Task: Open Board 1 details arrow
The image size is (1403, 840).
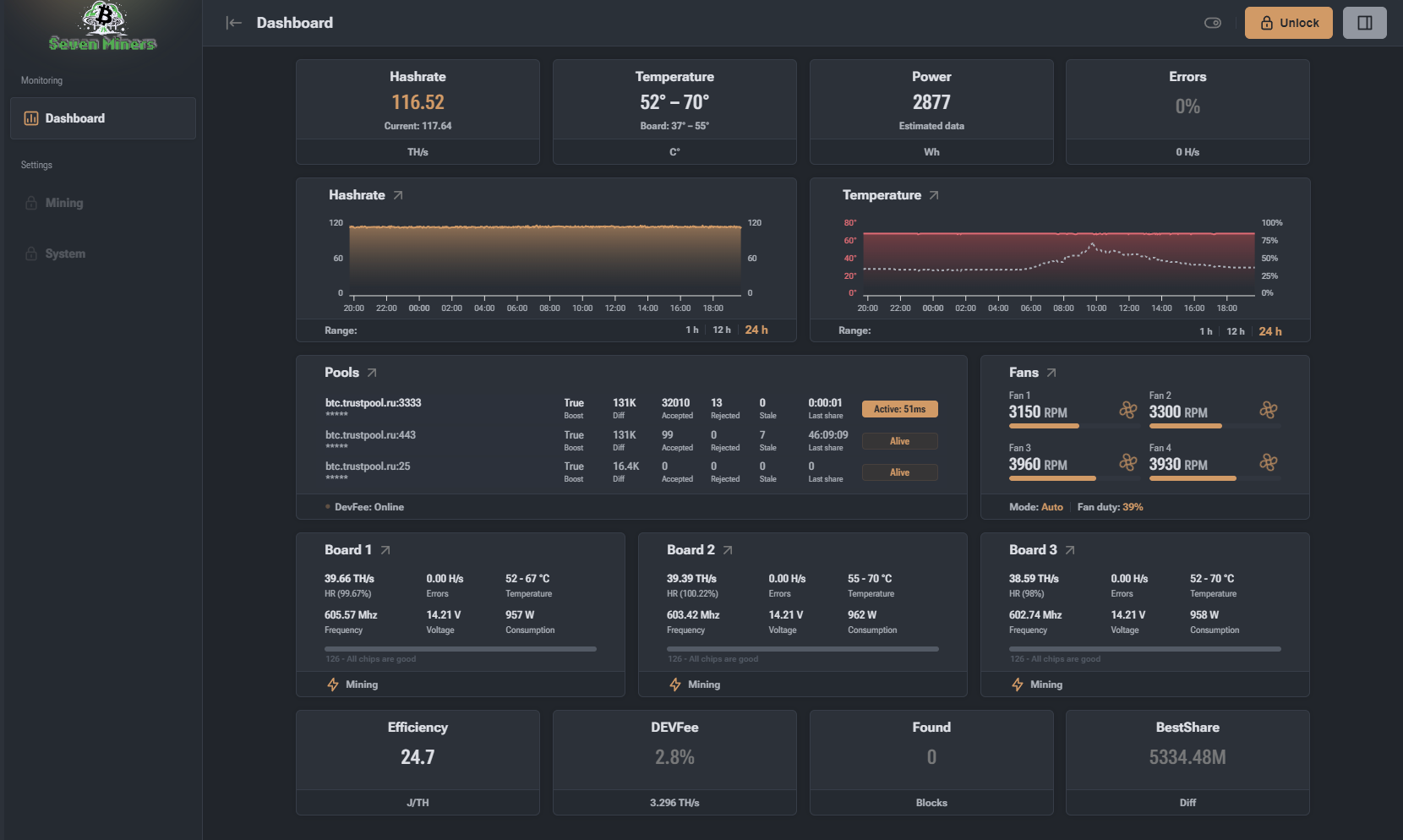Action: 385,550
